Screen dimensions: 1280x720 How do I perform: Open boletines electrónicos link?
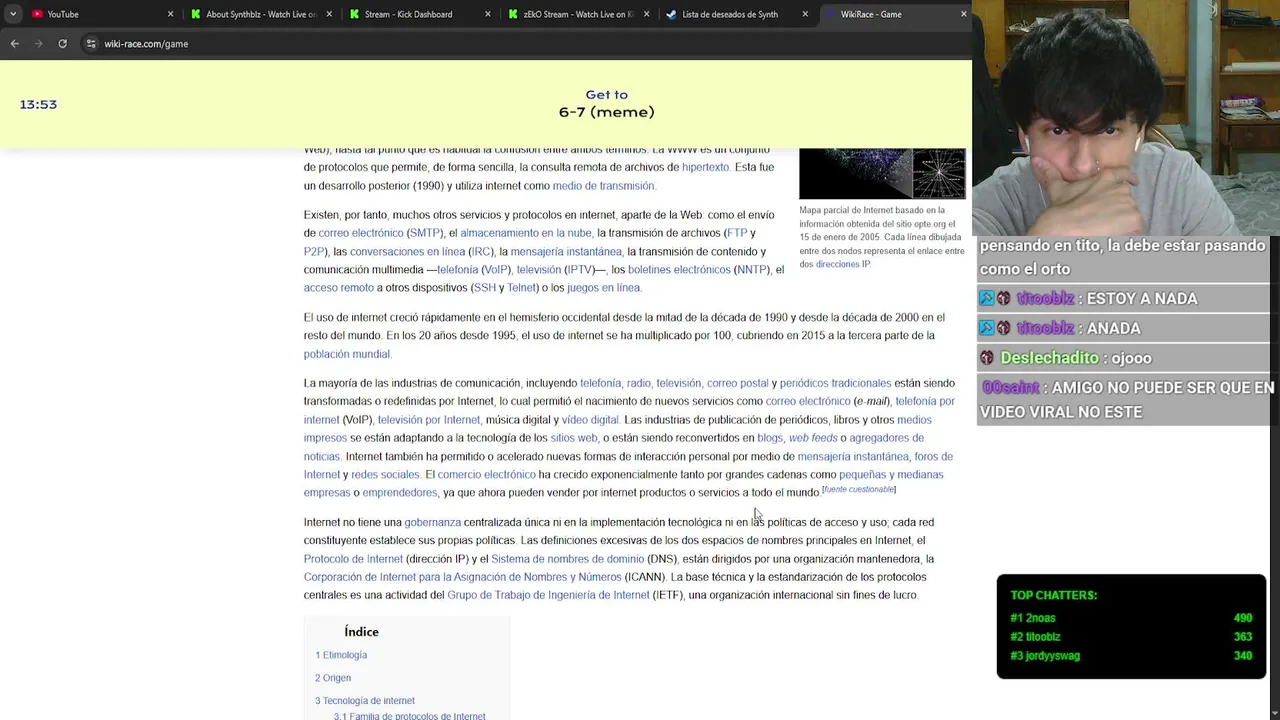(x=679, y=270)
